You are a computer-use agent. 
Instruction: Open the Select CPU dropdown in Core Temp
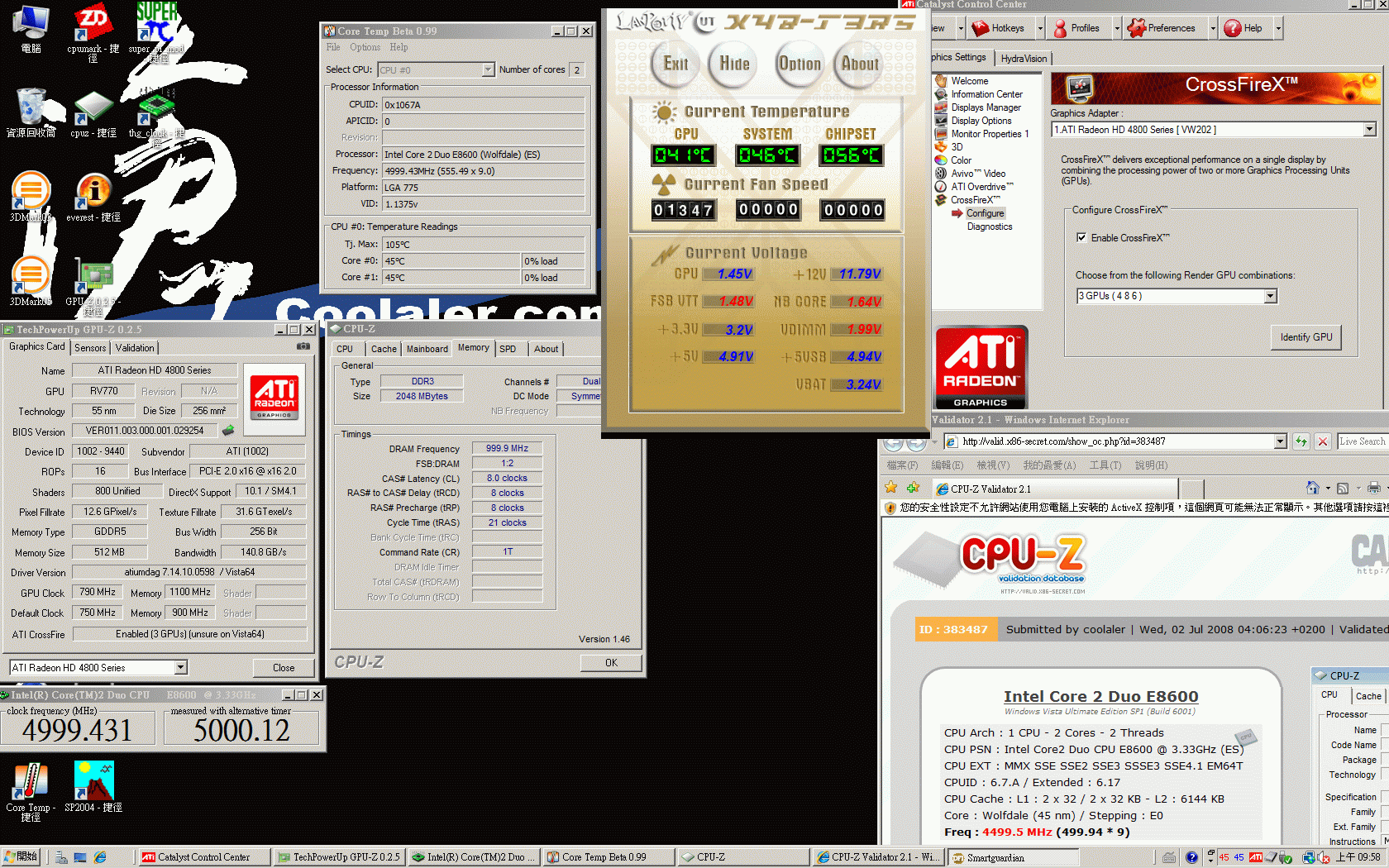(x=488, y=70)
